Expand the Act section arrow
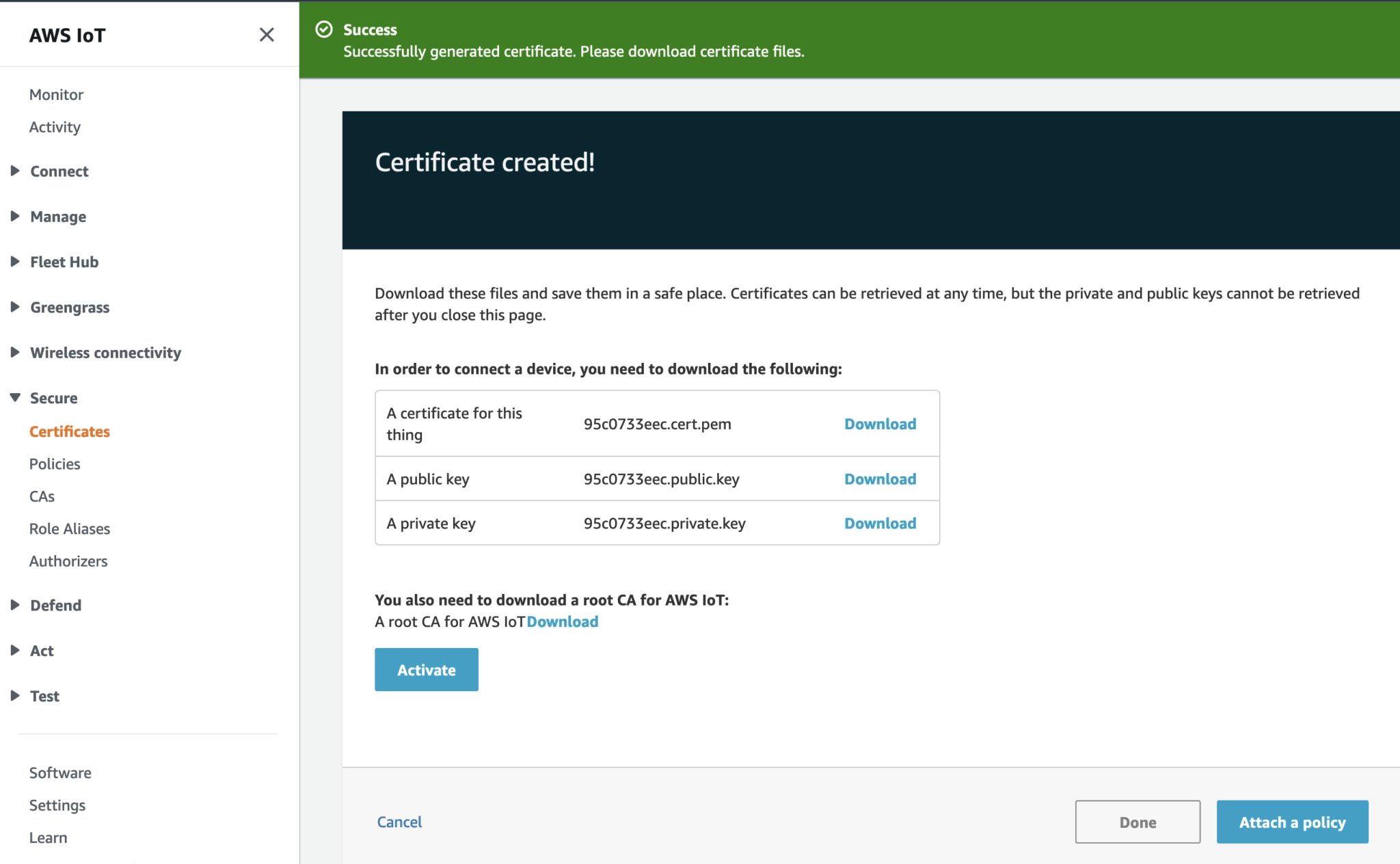 pos(15,650)
